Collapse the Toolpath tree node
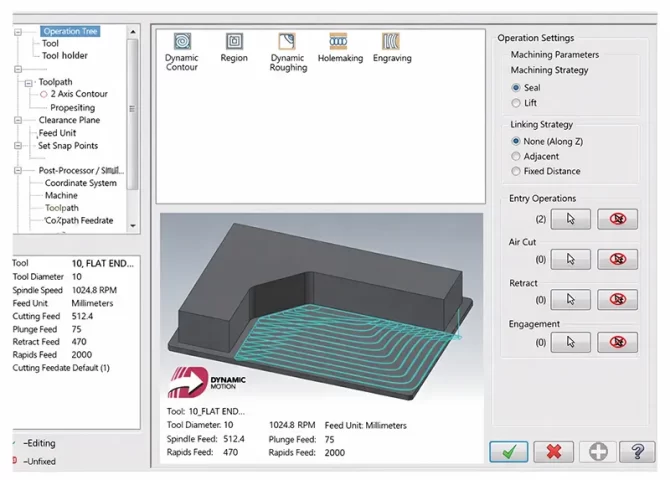 coord(28,83)
